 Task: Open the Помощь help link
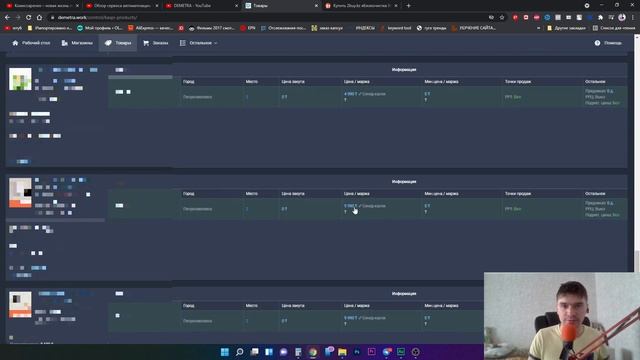click(x=608, y=43)
